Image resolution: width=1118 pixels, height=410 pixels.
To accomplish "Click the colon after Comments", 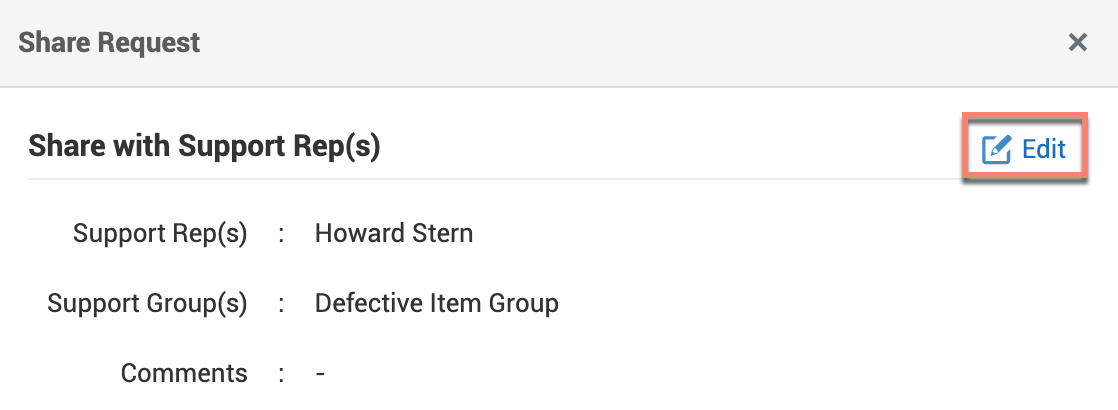I will 282,373.
